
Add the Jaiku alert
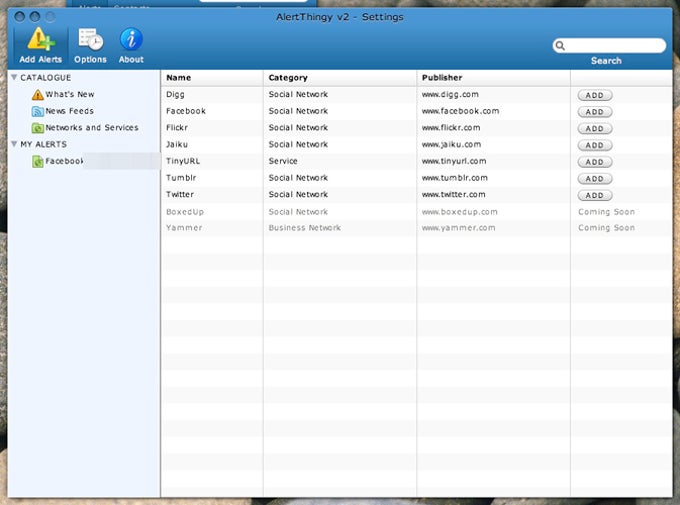pos(595,145)
